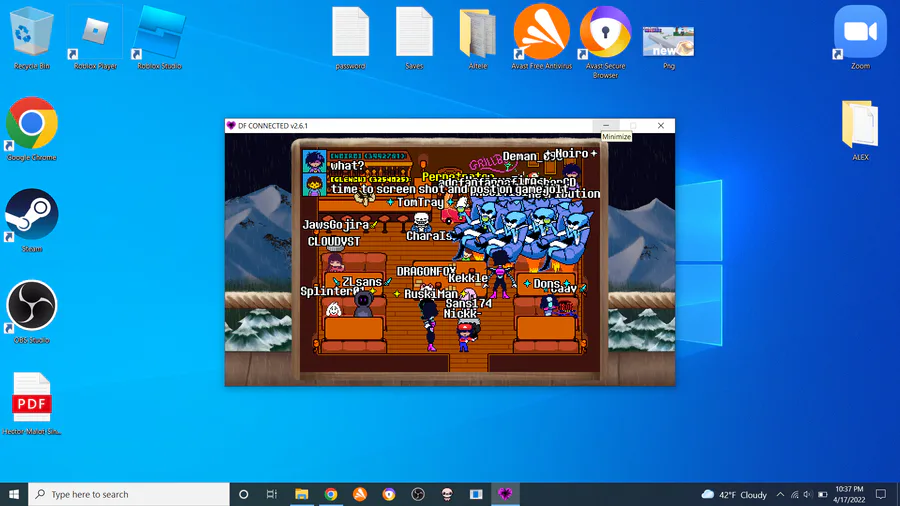The image size is (900, 506).
Task: Open the clock showing 10:37 PM
Action: coord(849,495)
